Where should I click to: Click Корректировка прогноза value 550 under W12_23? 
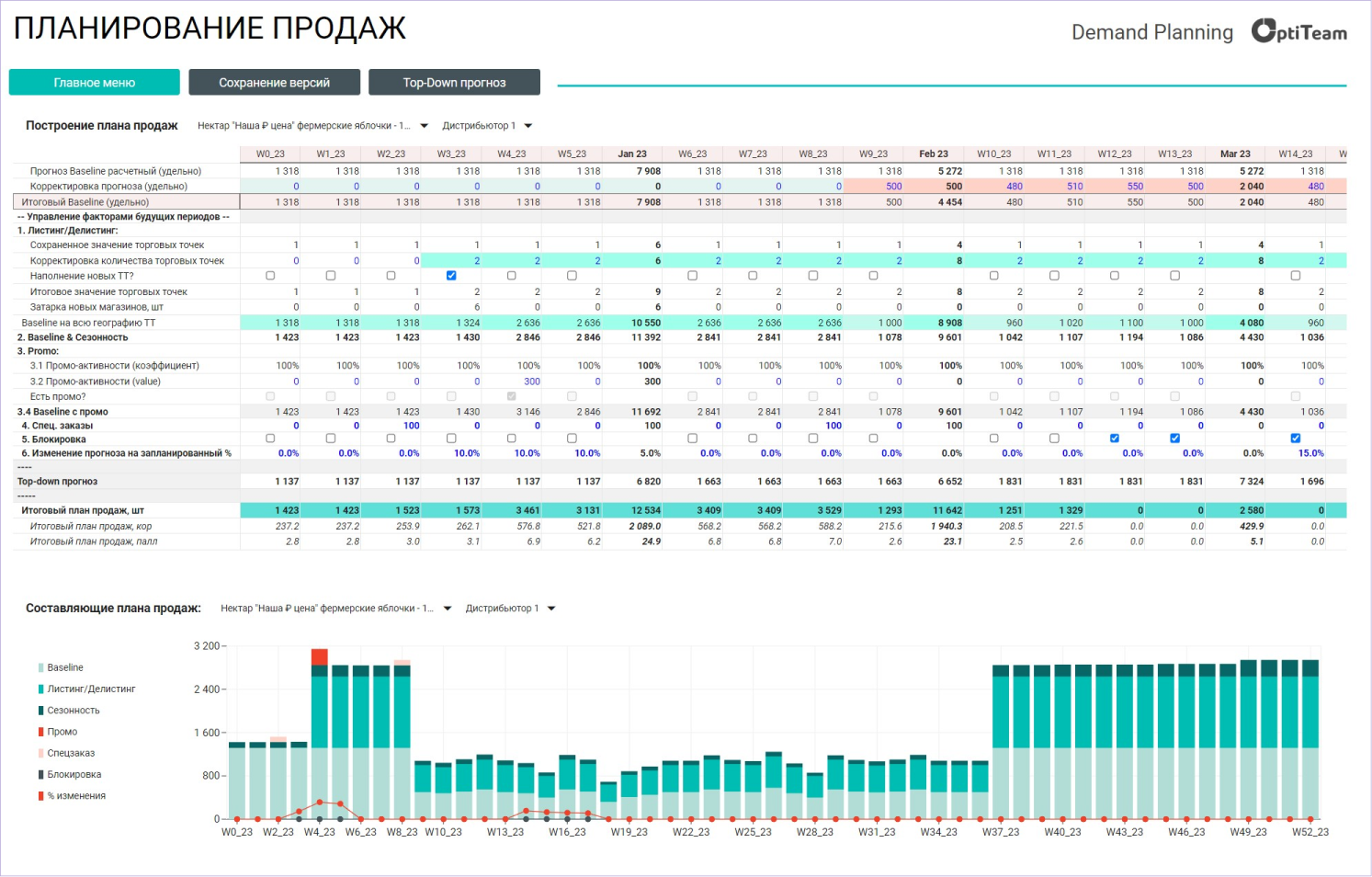(x=1115, y=187)
